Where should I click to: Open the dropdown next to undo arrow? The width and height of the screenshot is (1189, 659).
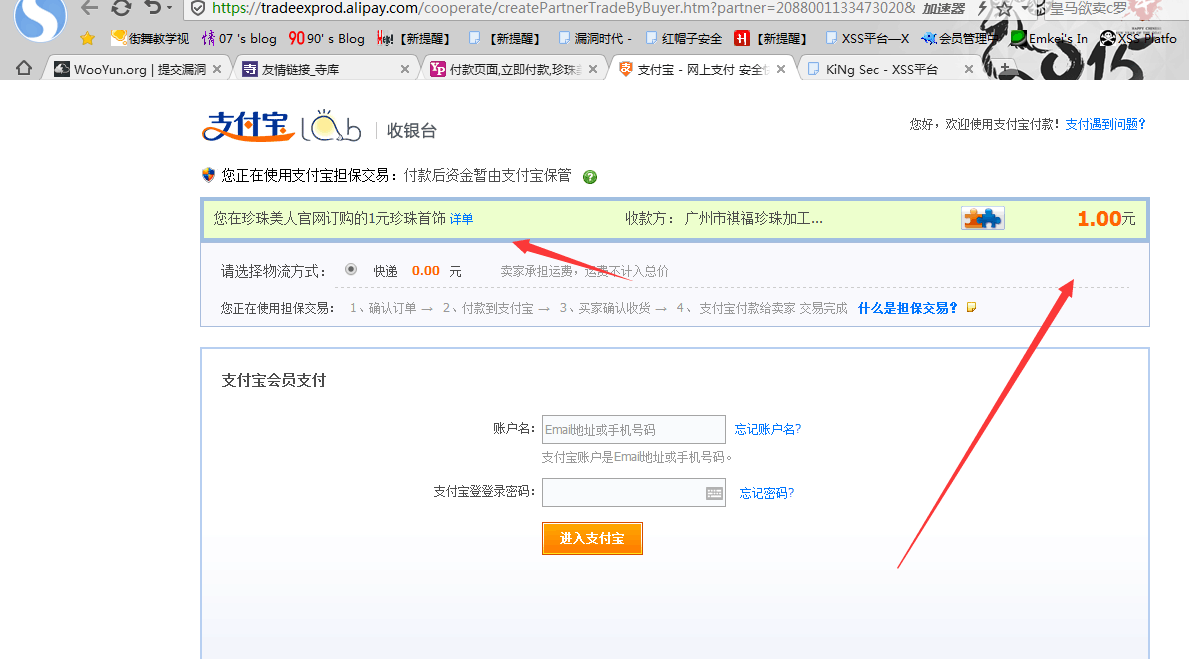click(x=169, y=8)
